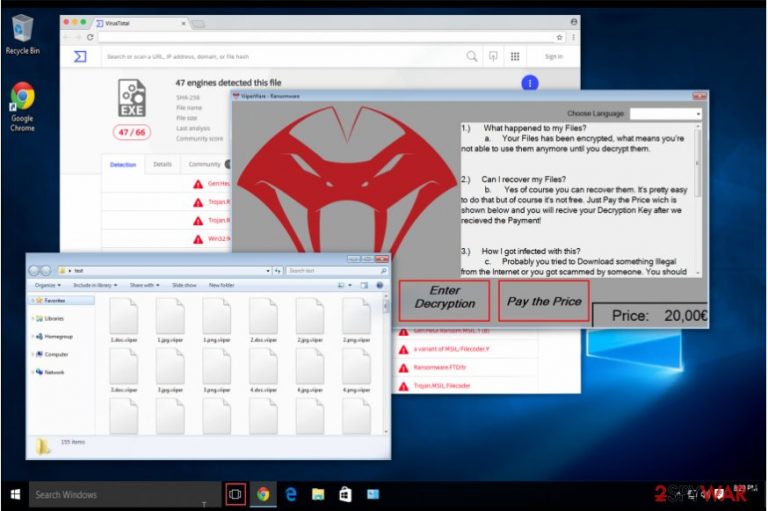
Task: Click the Enter Decryption button
Action: [444, 300]
